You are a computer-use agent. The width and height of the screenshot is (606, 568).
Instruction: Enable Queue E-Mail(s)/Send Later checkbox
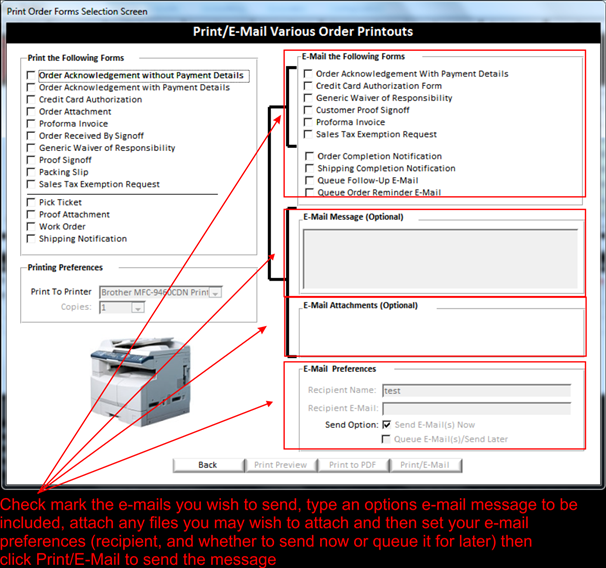pos(387,439)
